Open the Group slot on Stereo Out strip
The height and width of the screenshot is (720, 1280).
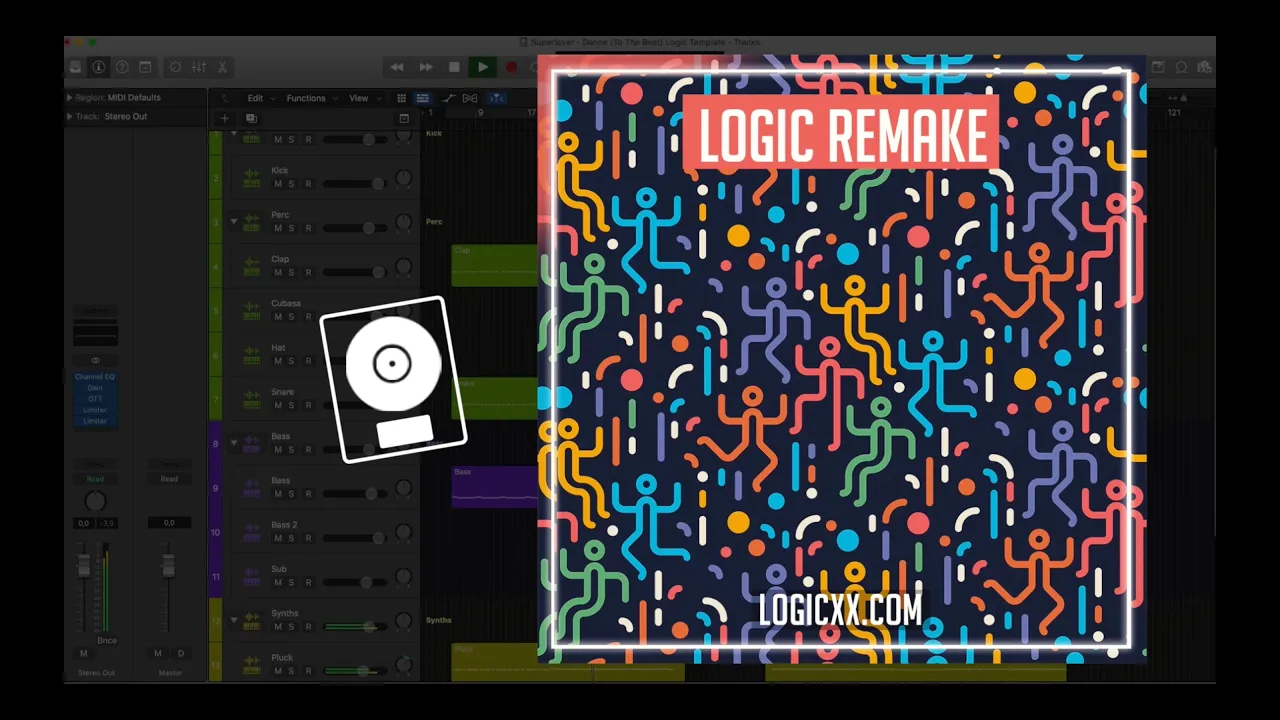[95, 466]
